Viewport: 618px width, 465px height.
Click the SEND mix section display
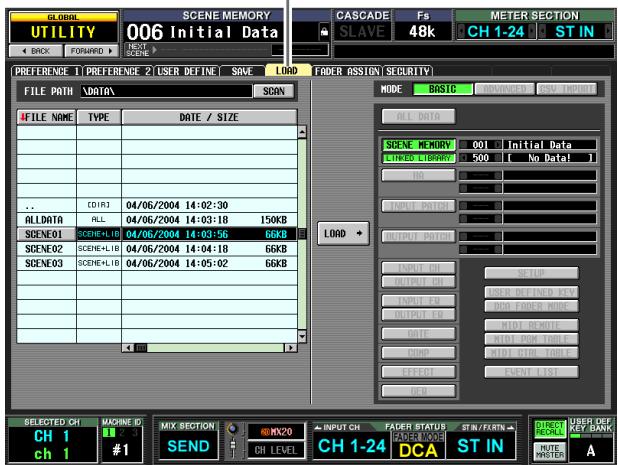[x=188, y=446]
